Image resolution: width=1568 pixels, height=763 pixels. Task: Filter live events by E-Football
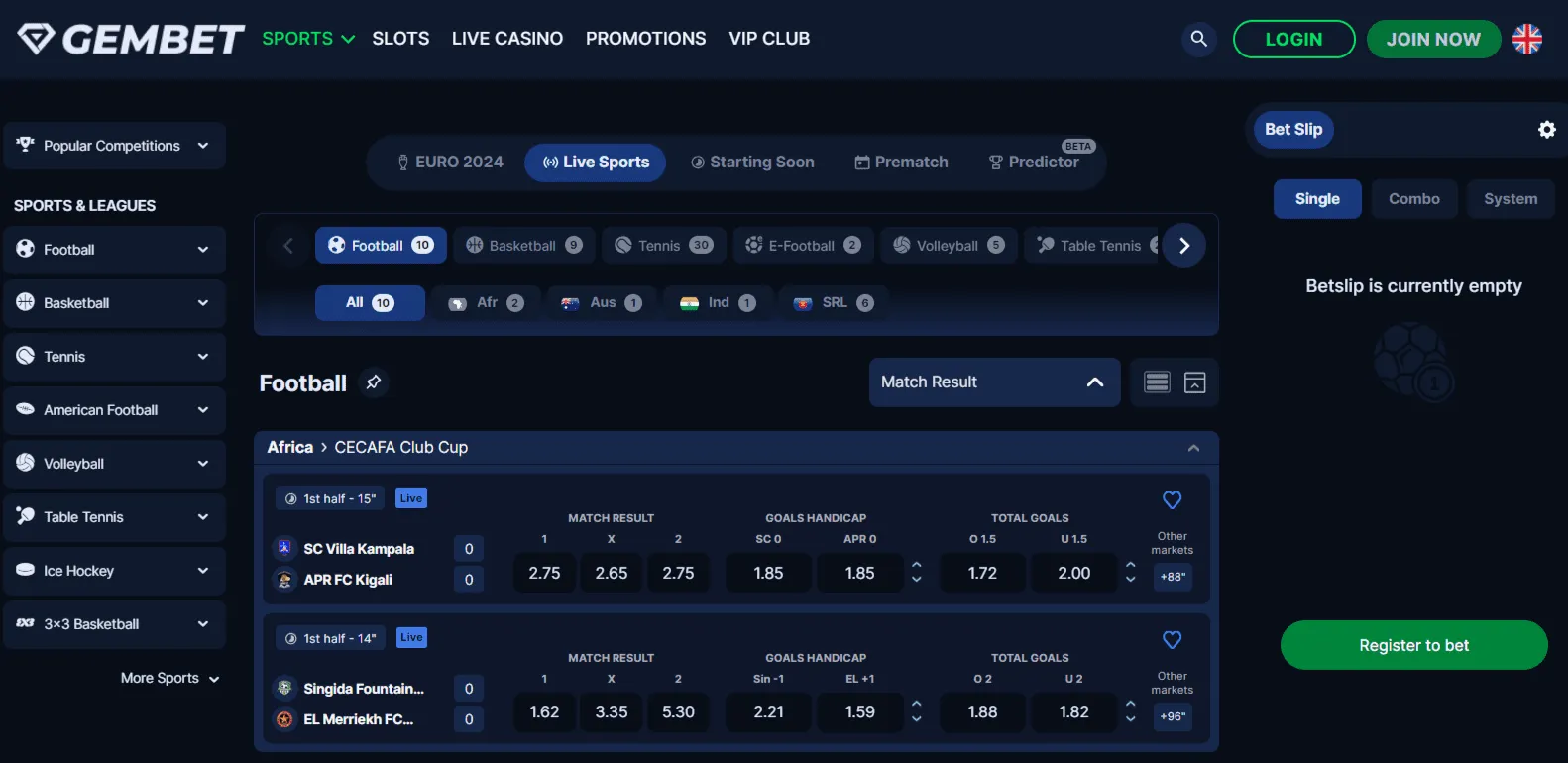click(803, 246)
